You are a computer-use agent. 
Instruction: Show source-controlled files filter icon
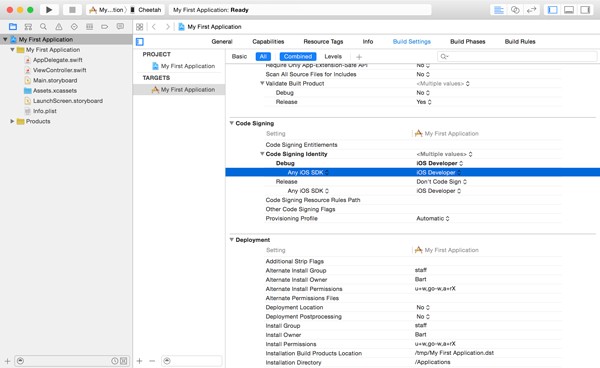click(124, 361)
